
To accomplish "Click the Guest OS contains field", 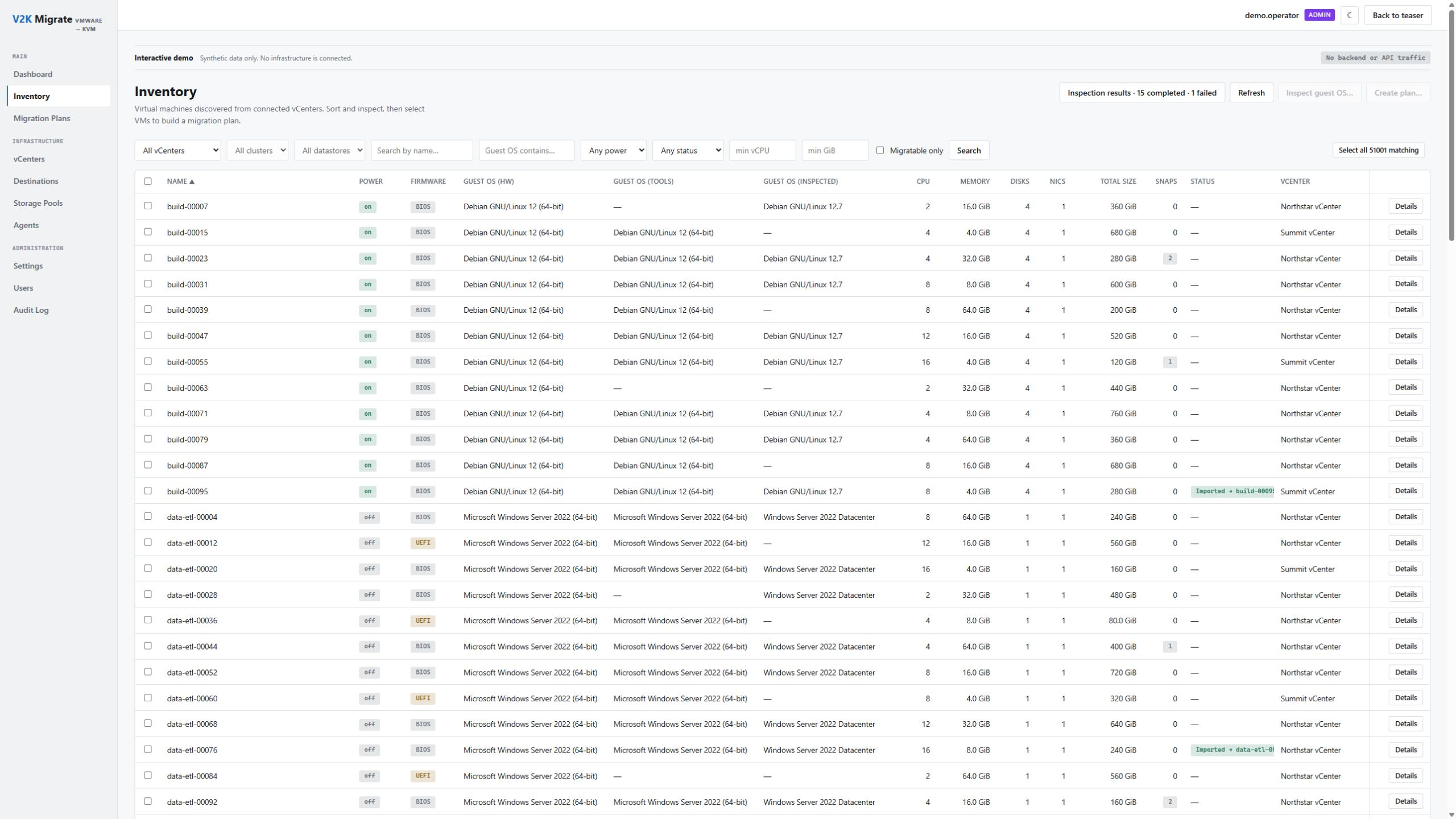I will [527, 151].
